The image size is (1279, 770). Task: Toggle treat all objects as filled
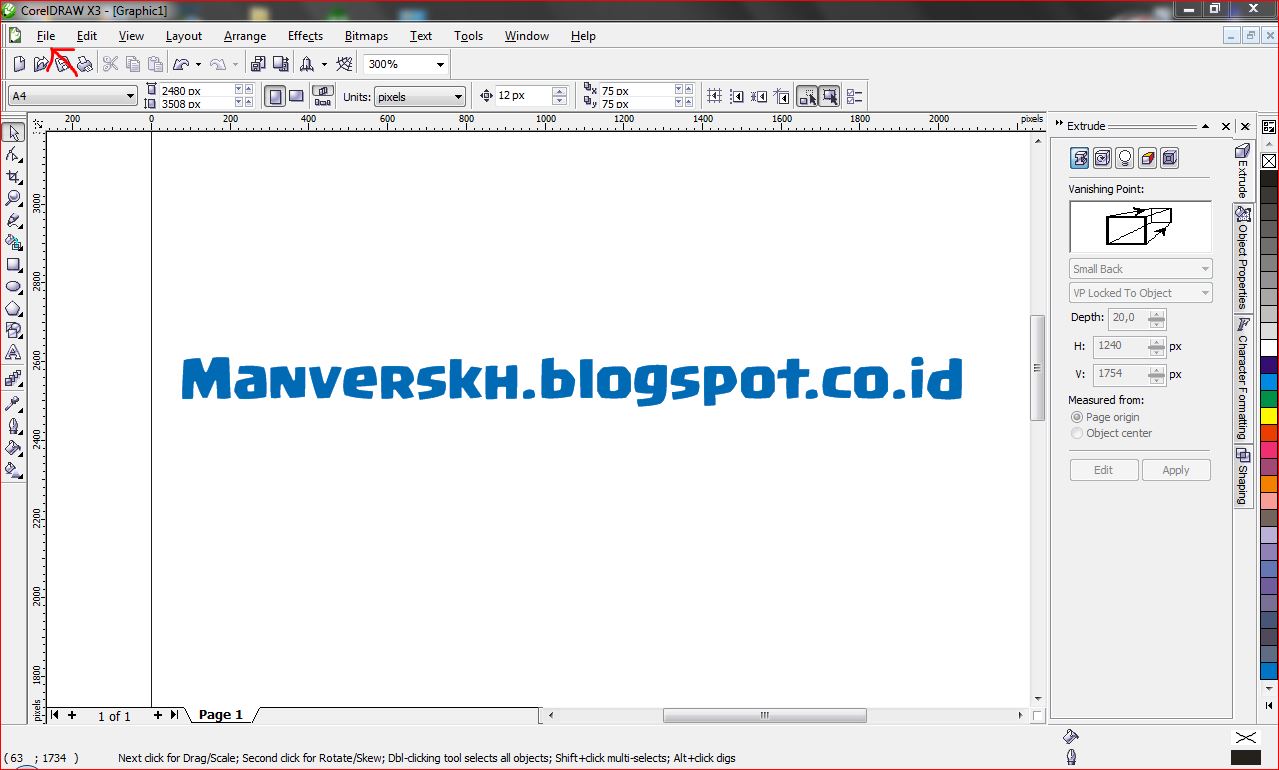click(830, 95)
